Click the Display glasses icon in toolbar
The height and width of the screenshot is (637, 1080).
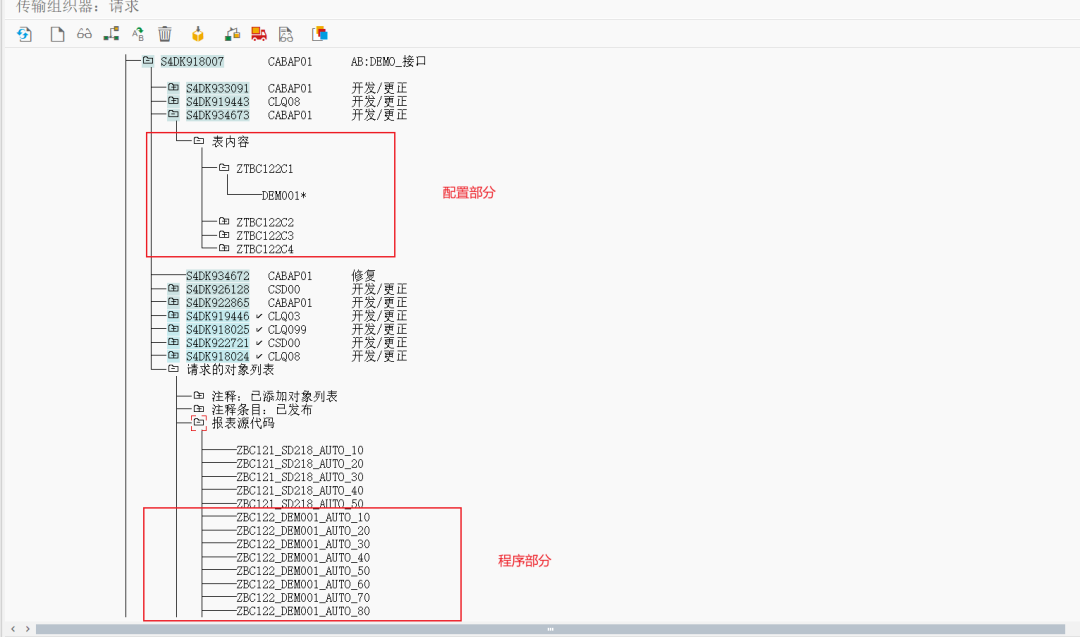tap(84, 33)
